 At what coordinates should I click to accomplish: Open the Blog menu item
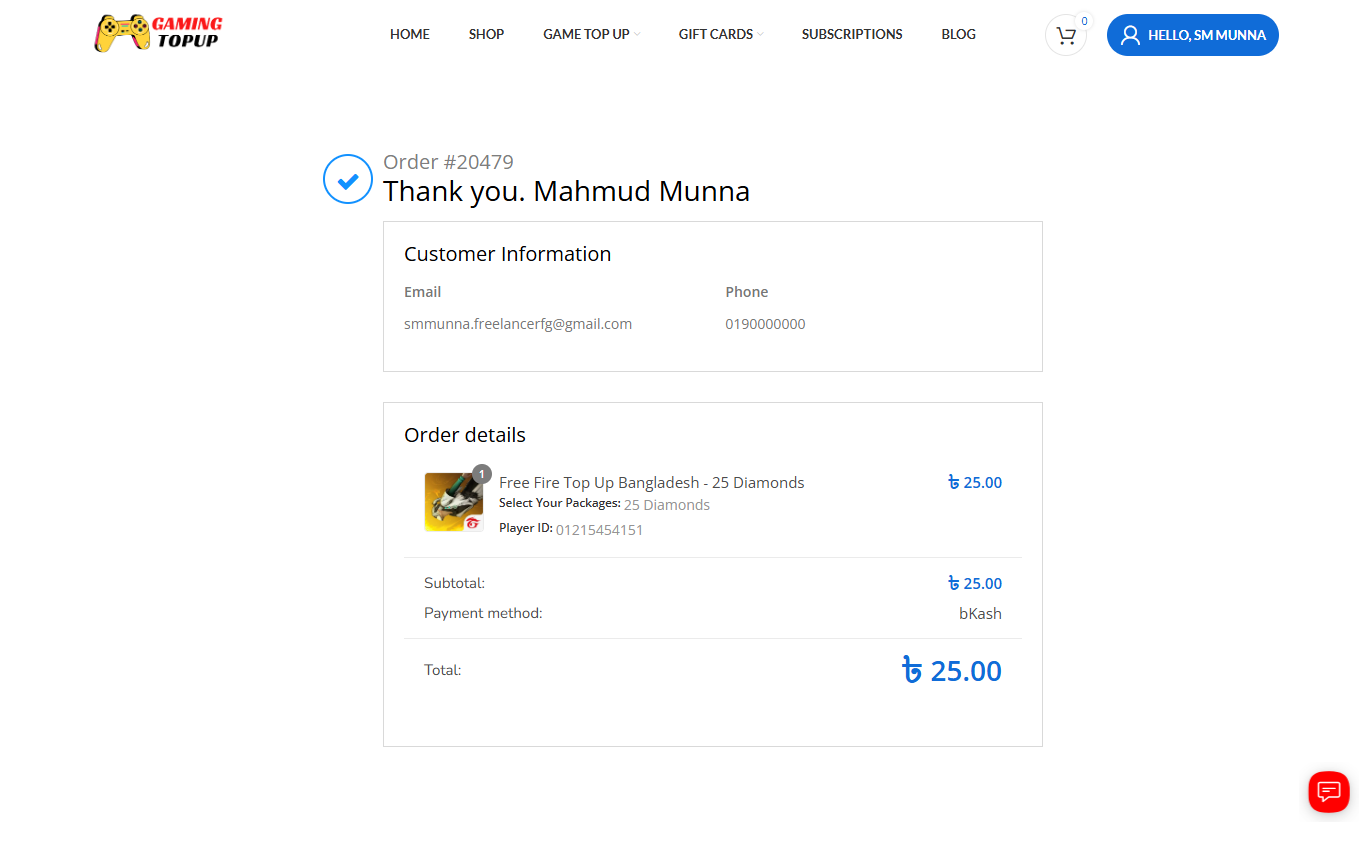click(x=958, y=34)
